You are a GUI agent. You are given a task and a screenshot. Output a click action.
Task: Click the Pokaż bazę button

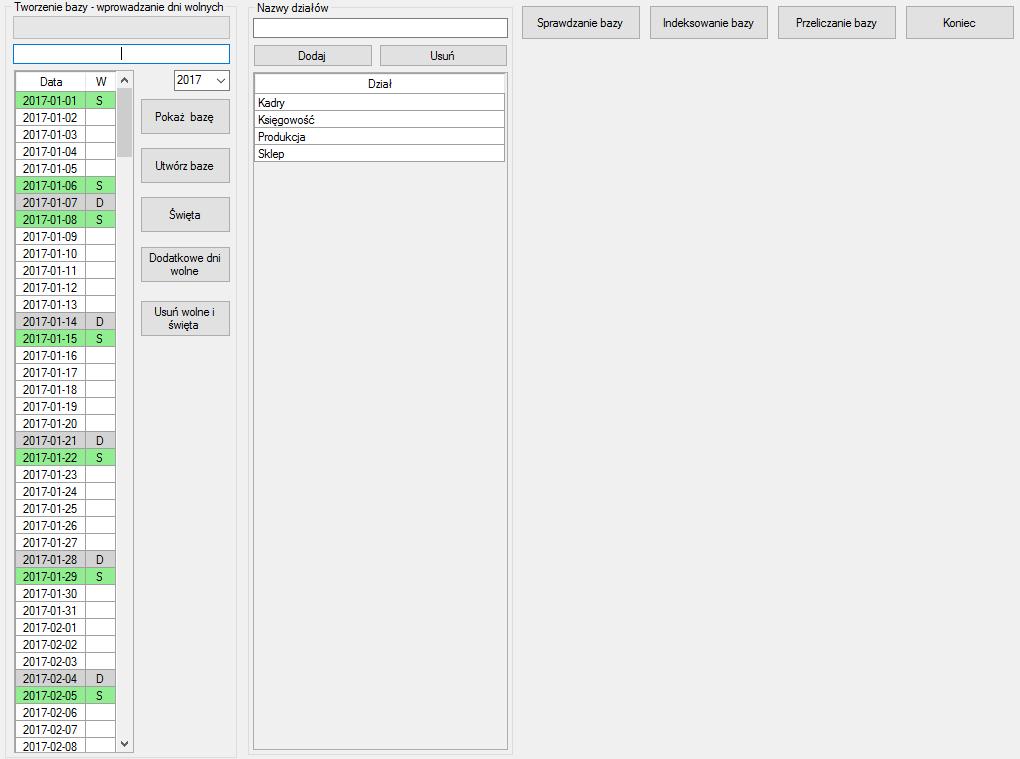click(x=185, y=117)
